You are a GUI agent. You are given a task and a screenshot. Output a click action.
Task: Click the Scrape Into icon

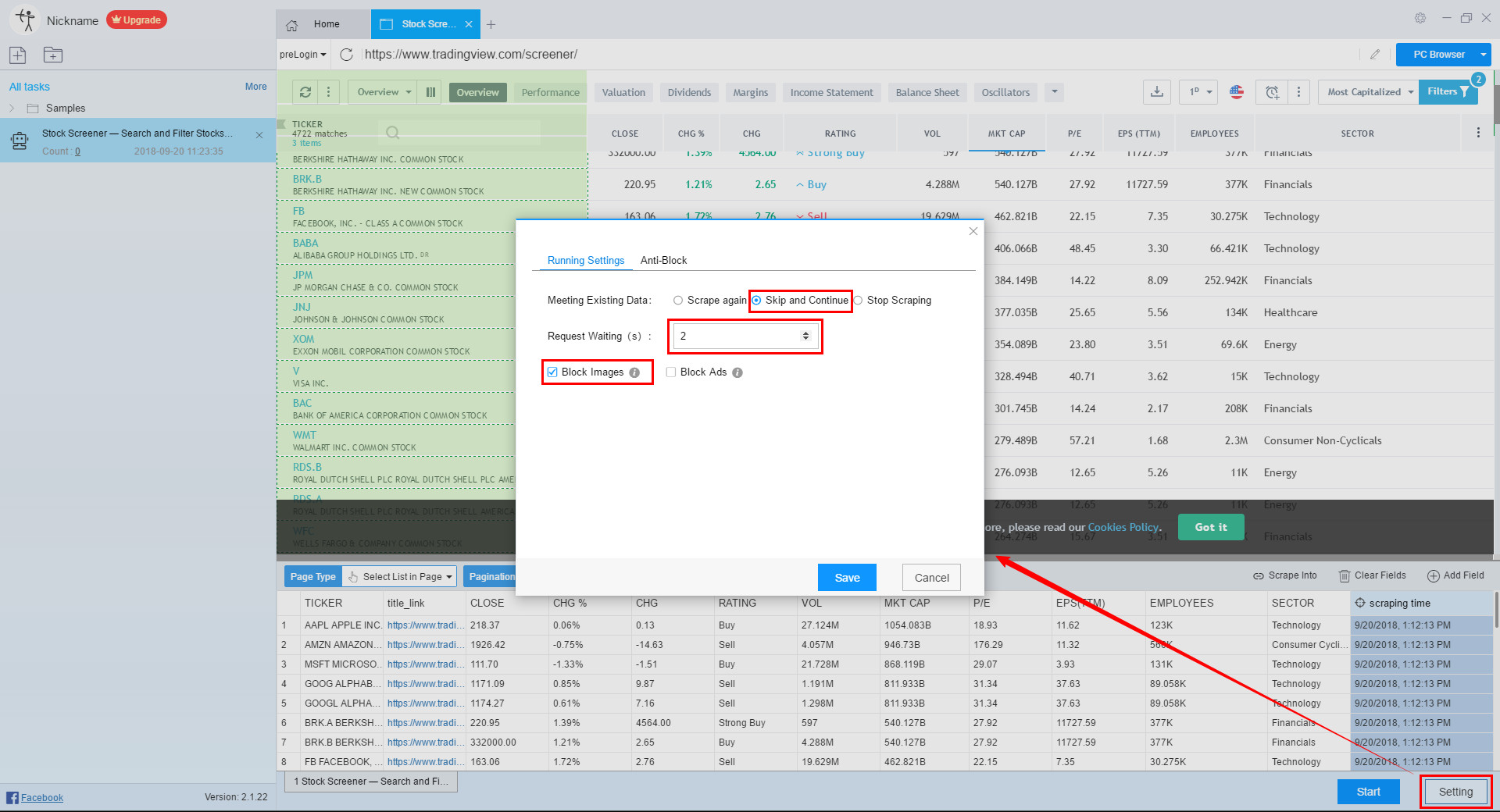(1259, 576)
